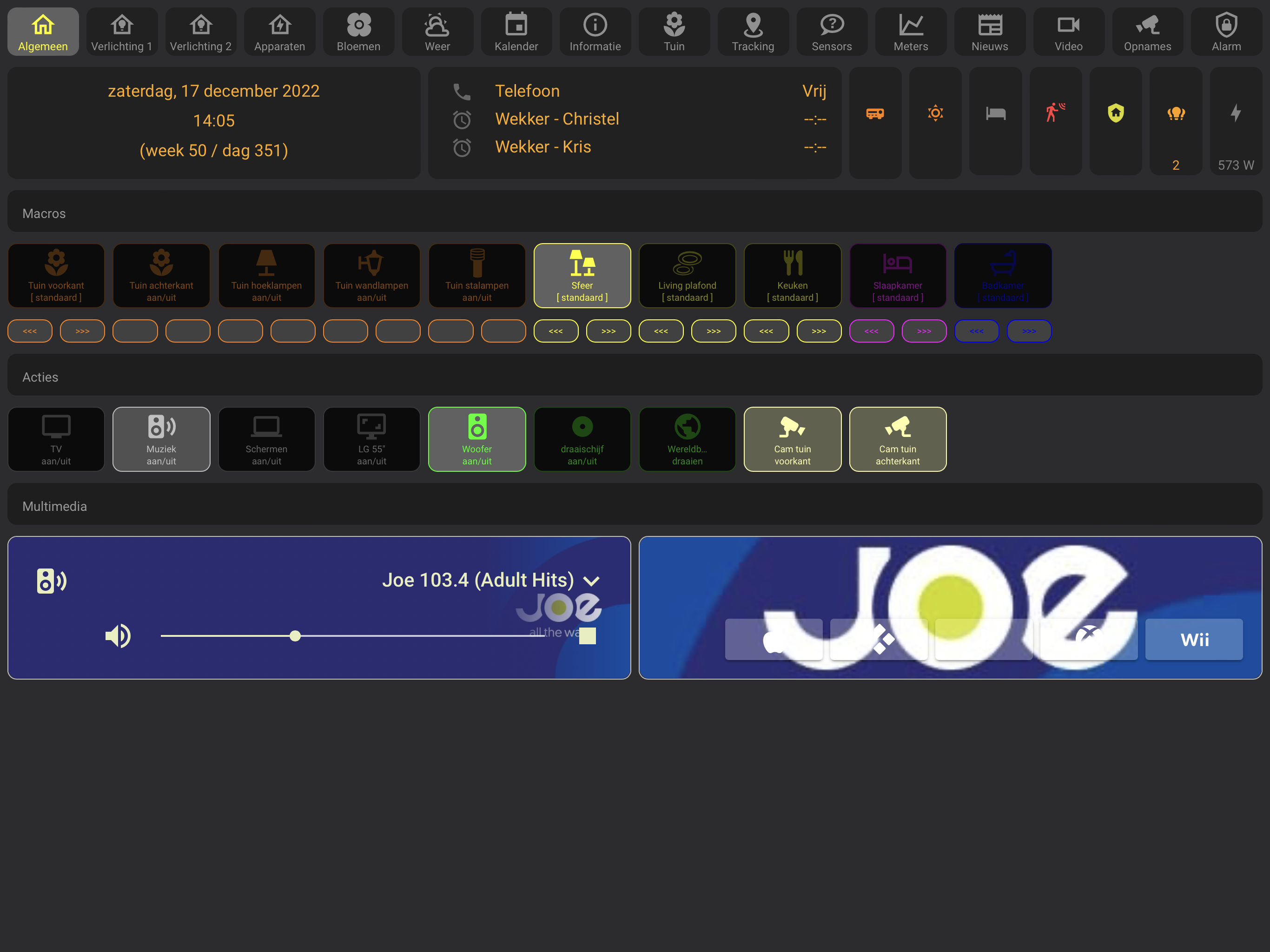
Task: Next preset for Tuin voorkant
Action: pos(83,331)
